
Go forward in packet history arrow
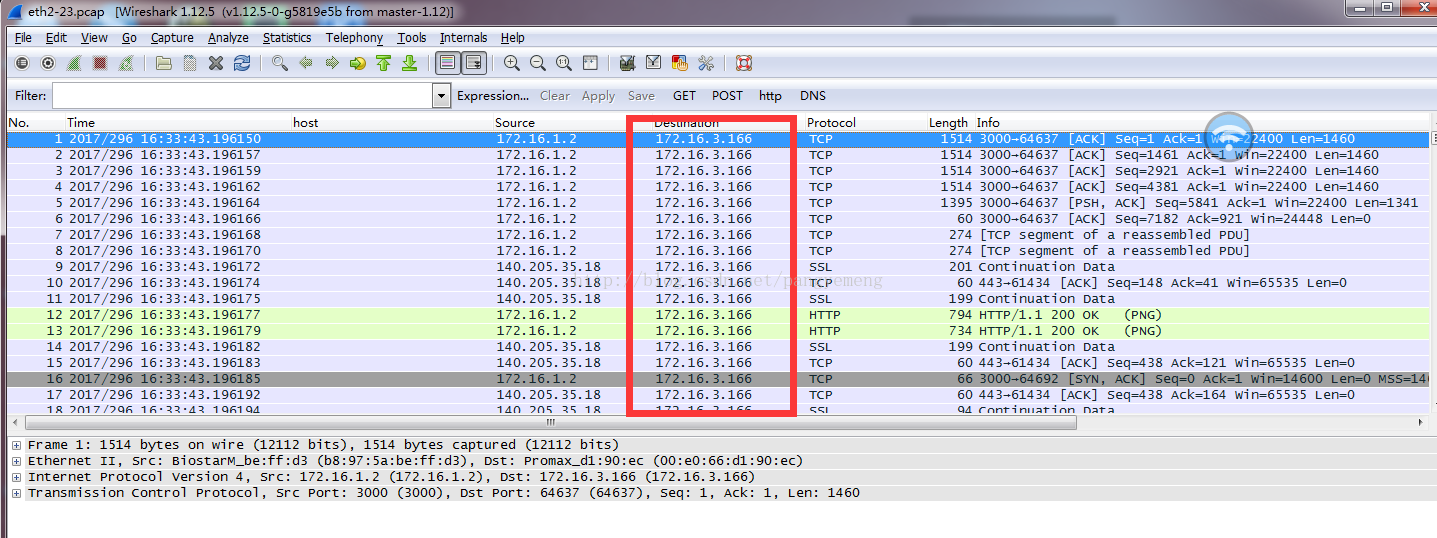332,63
